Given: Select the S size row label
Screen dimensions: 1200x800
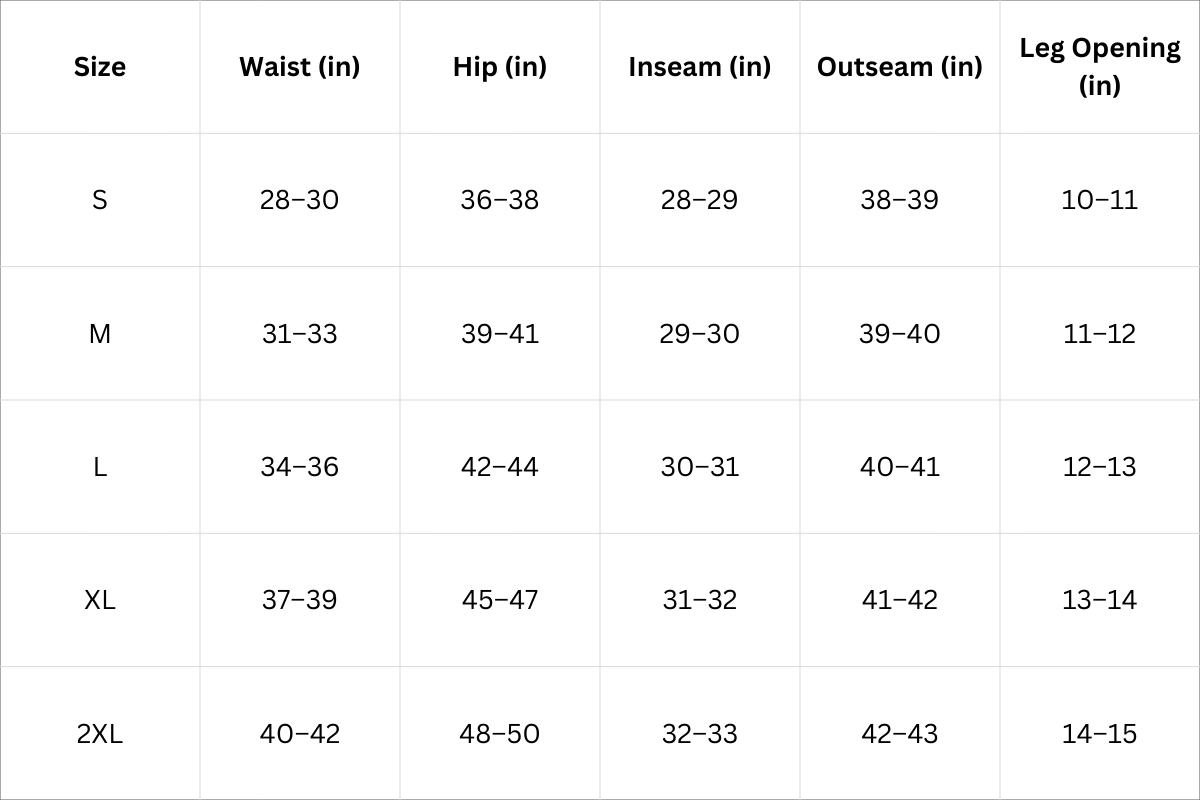Looking at the screenshot, I should pyautogui.click(x=100, y=200).
